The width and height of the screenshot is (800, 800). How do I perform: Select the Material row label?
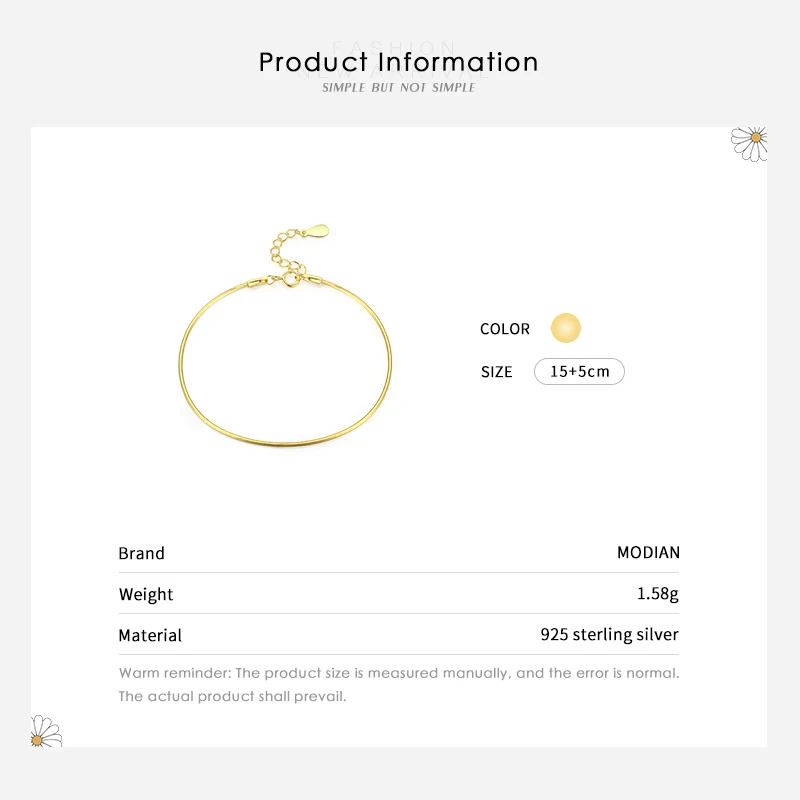click(x=150, y=635)
